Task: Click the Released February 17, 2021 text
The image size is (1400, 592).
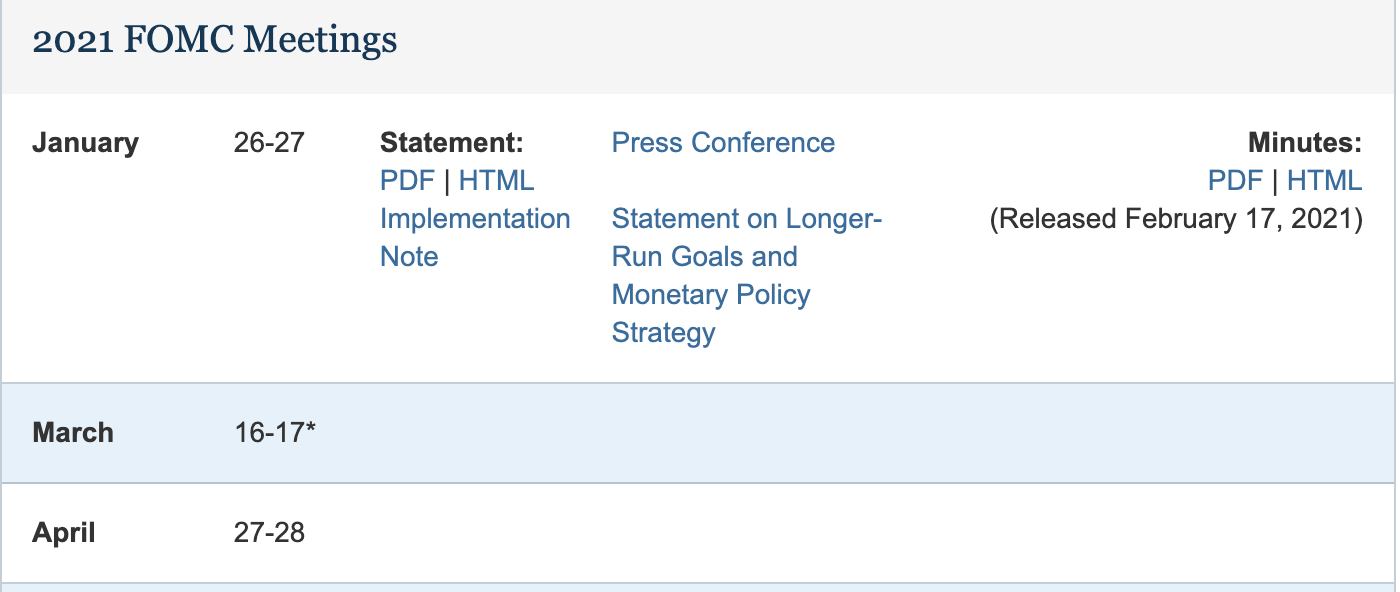Action: (x=1176, y=219)
